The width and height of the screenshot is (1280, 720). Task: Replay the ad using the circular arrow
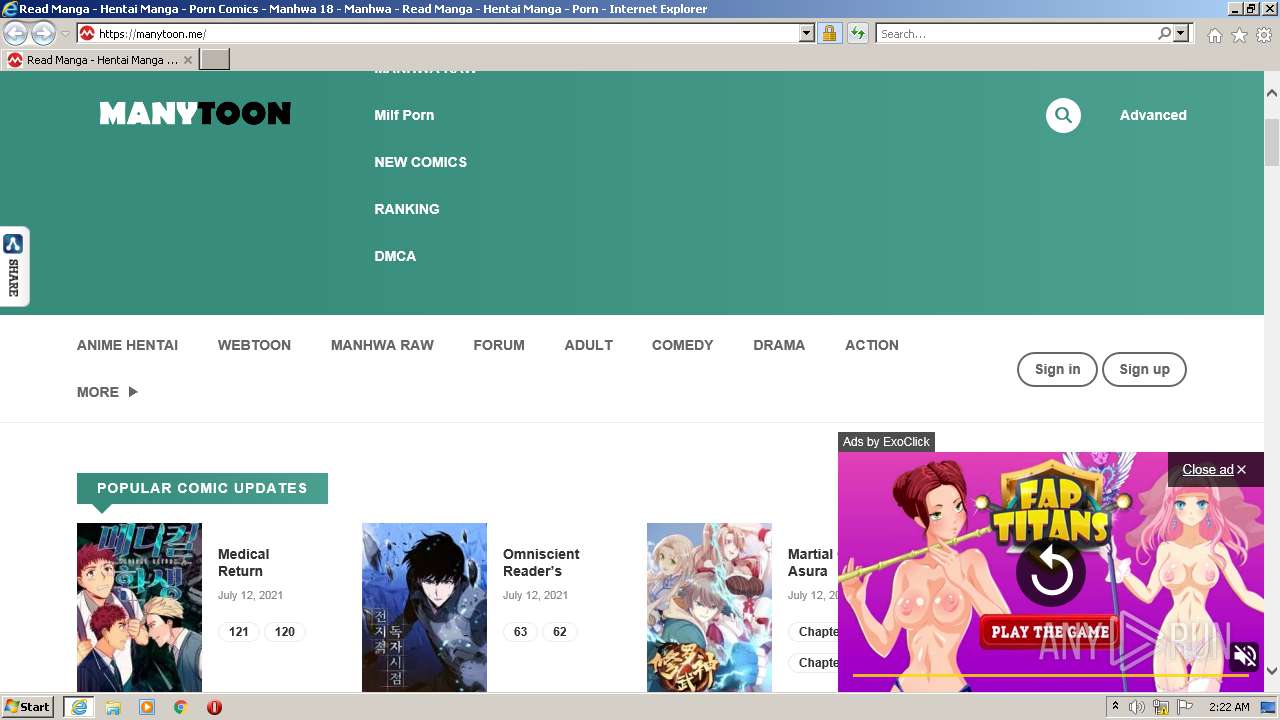[1051, 573]
